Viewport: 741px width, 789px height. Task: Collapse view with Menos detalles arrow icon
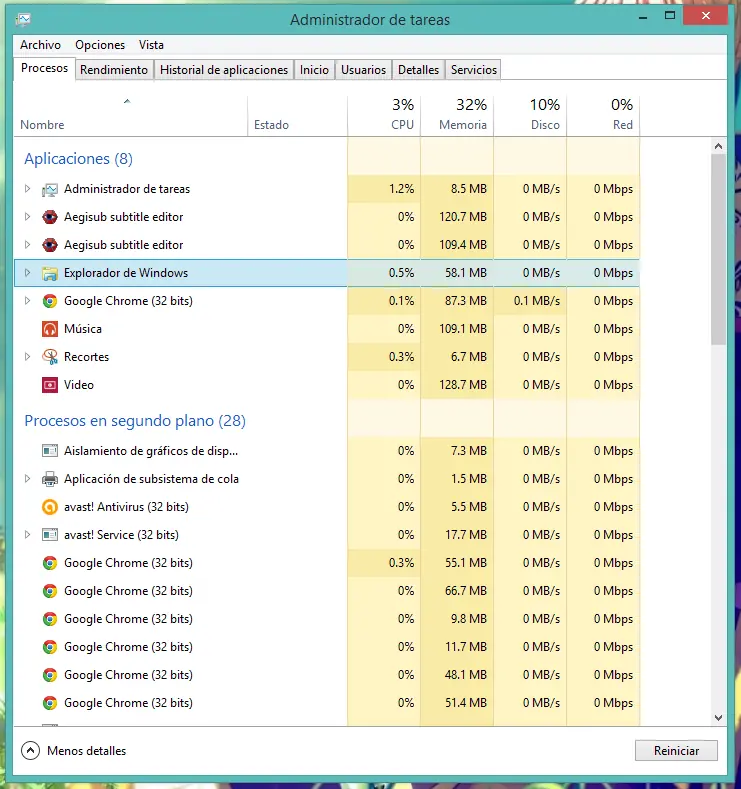pos(30,751)
